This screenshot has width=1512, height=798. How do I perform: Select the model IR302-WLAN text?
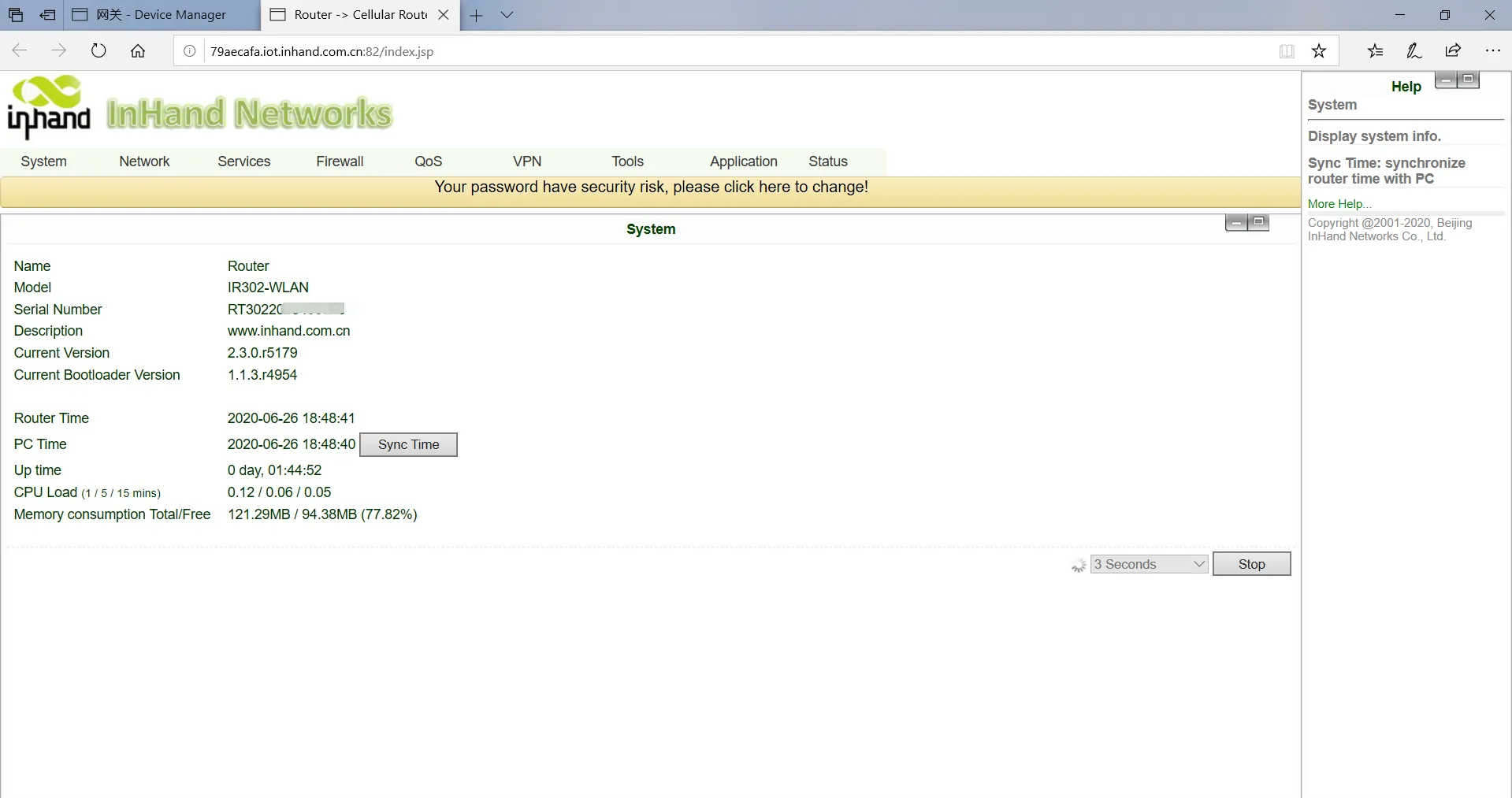(268, 288)
